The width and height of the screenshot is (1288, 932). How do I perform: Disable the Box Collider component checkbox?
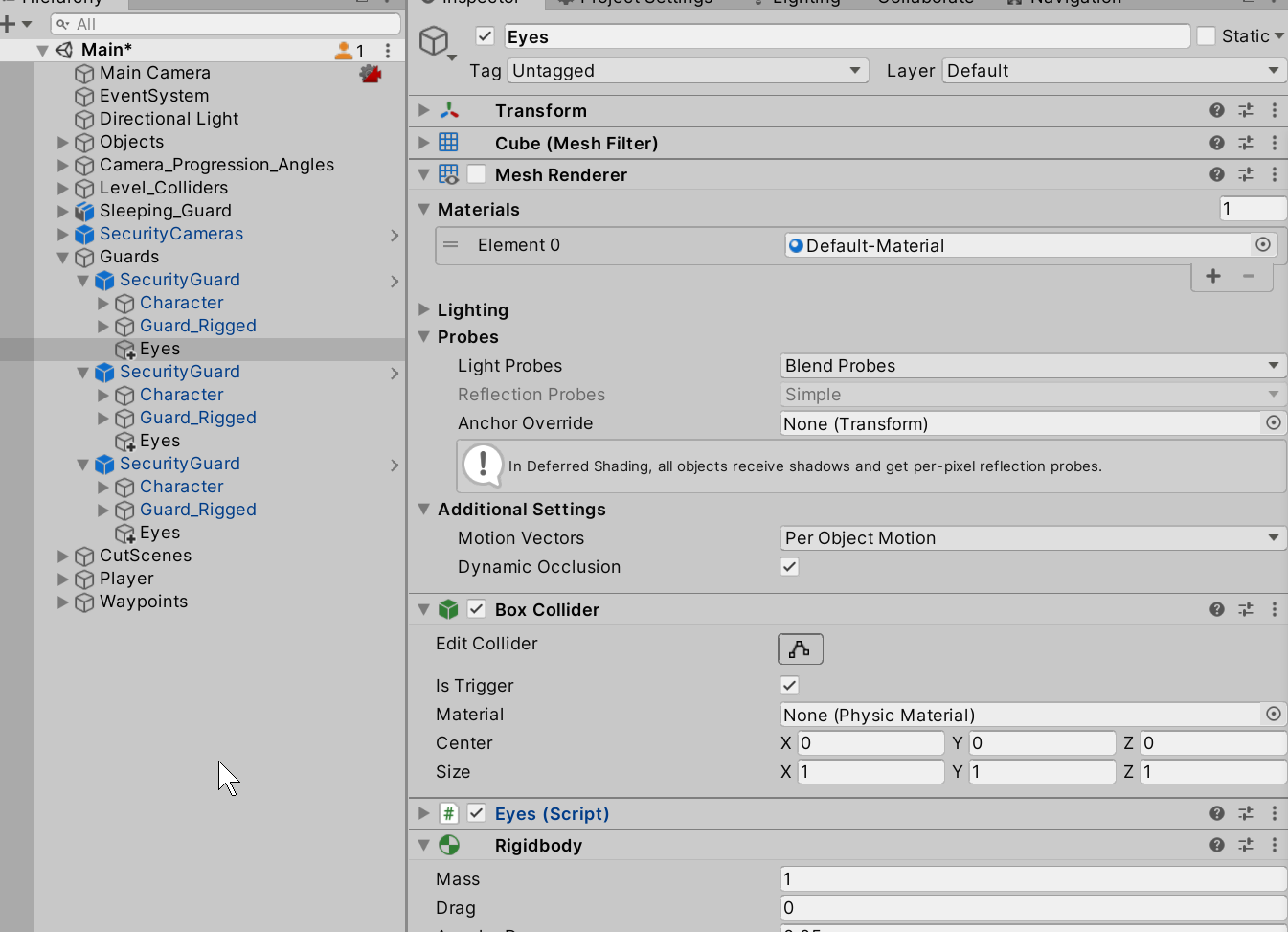click(x=477, y=609)
